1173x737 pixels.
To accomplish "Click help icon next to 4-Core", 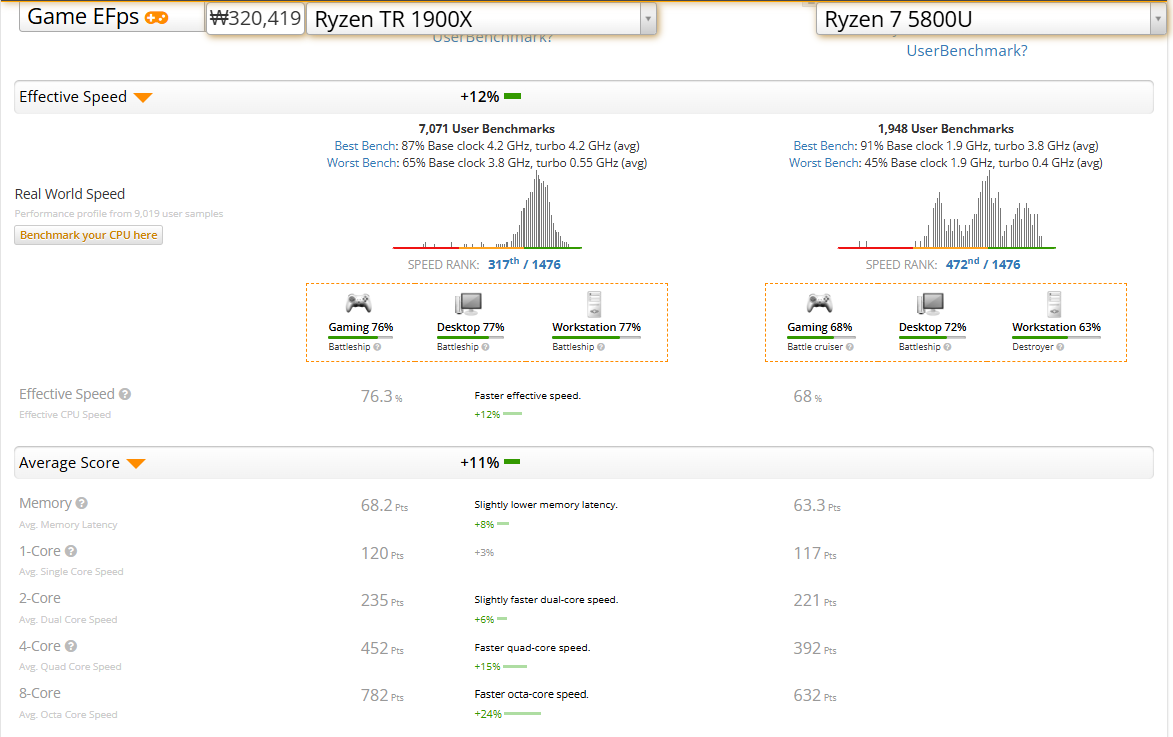I will pos(71,646).
